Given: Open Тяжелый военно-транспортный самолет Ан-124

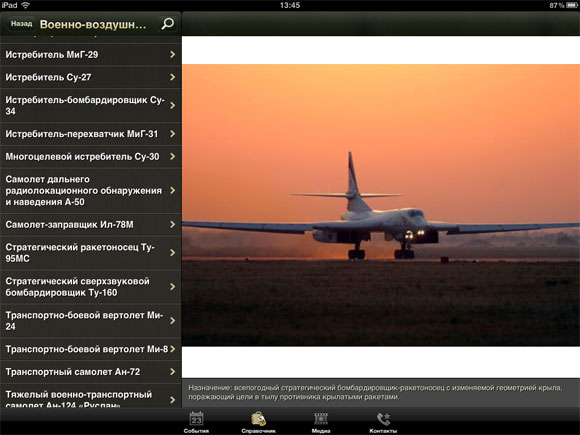Looking at the screenshot, I should pyautogui.click(x=91, y=396).
